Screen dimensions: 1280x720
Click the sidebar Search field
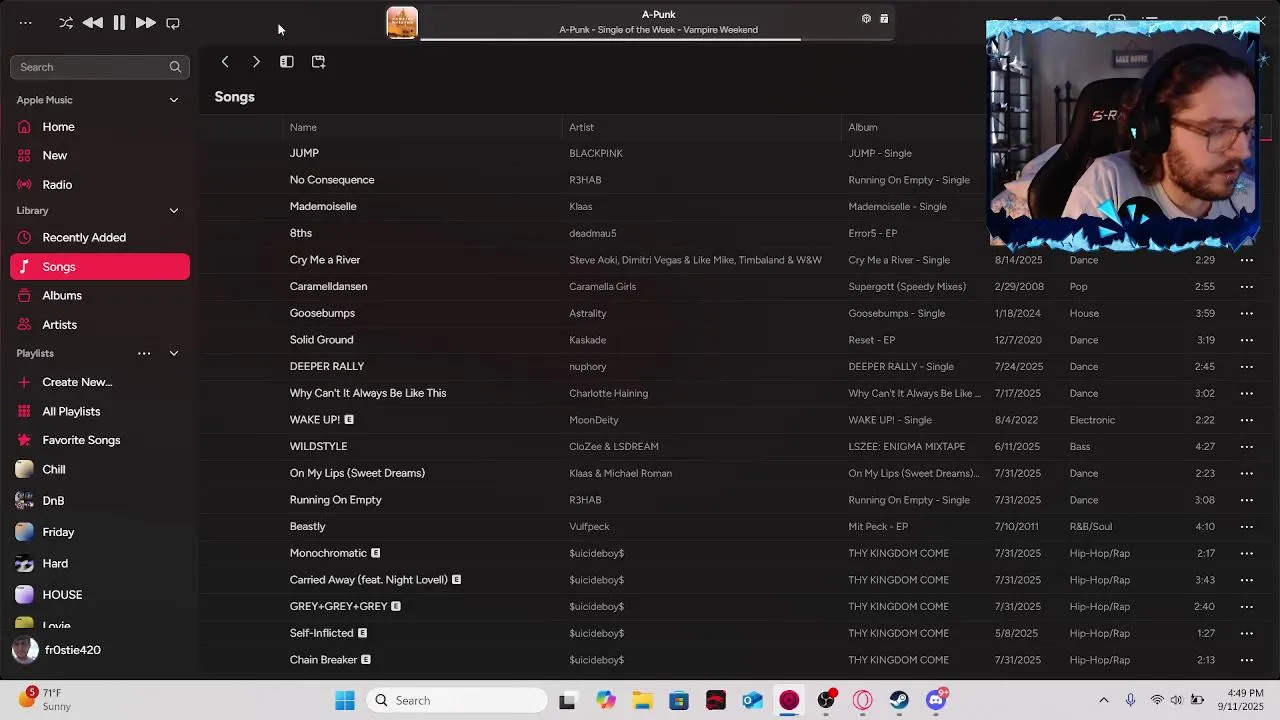(99, 67)
